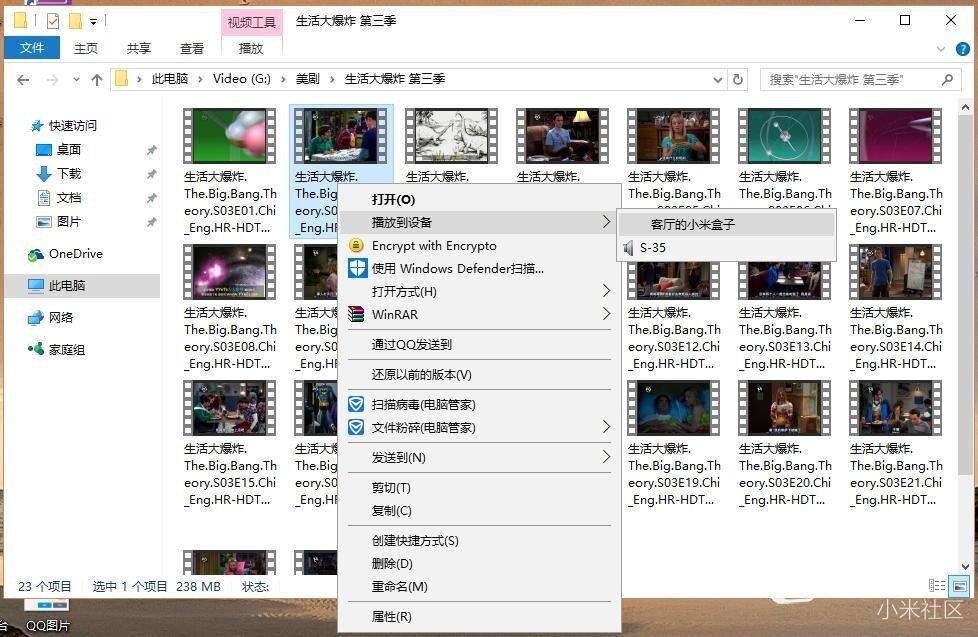The height and width of the screenshot is (637, 978).
Task: Click the 此电脑 computer icon in sidebar
Action: [36, 285]
